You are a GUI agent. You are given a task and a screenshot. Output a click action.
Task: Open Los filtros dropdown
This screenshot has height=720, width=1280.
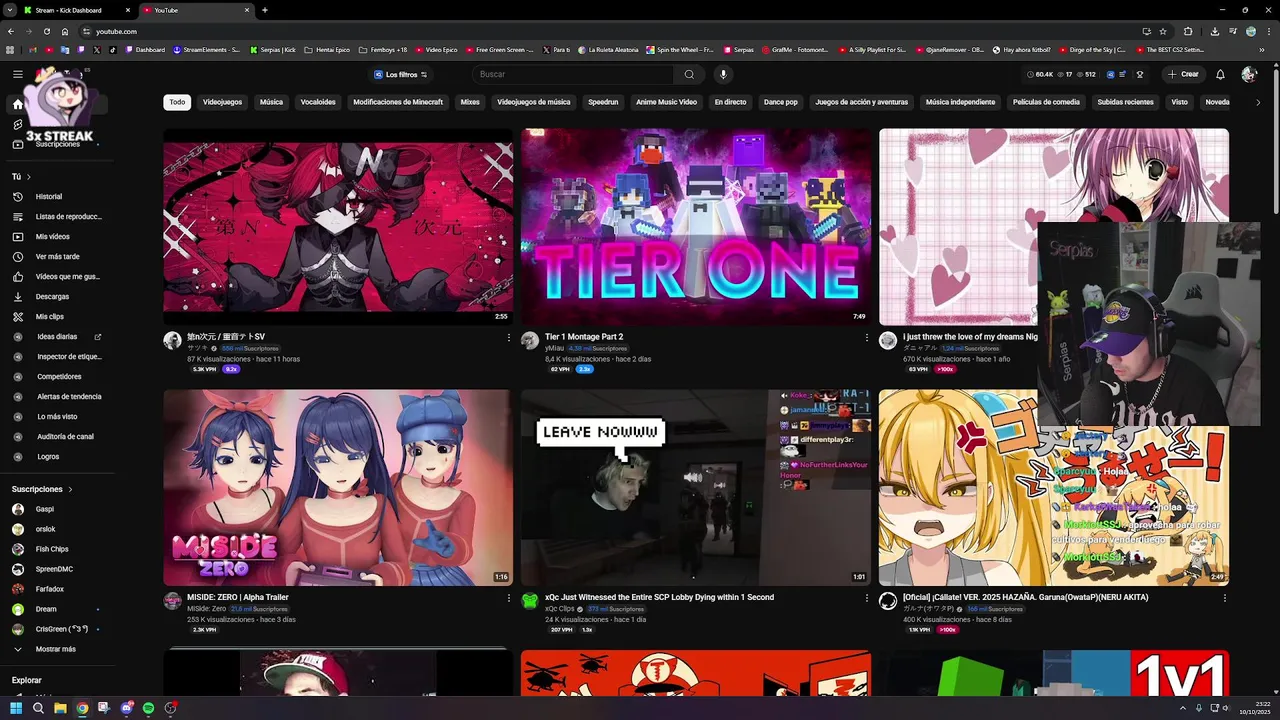click(x=401, y=75)
